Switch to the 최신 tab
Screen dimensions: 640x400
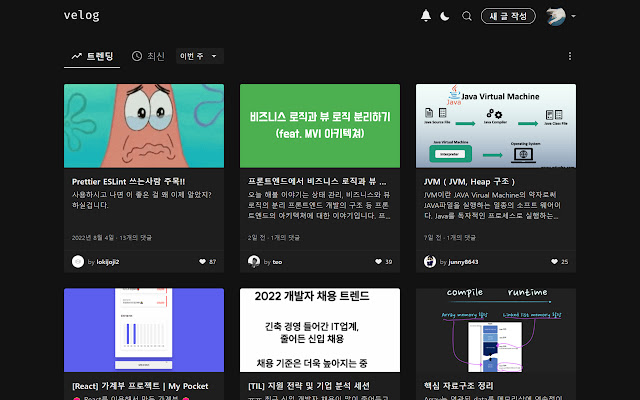pos(148,56)
